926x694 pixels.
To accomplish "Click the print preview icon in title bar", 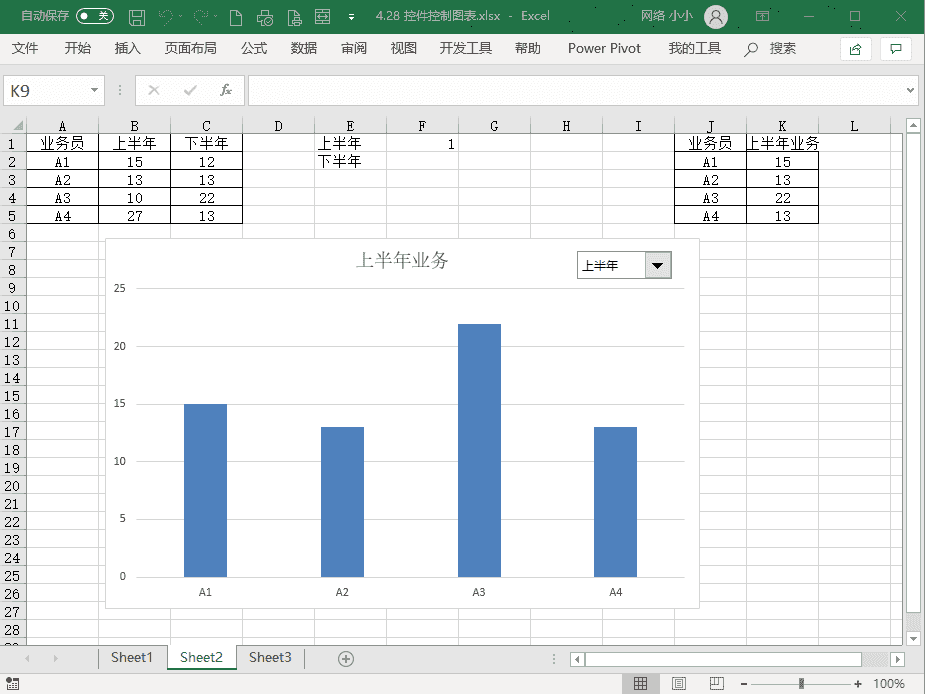I will [265, 17].
